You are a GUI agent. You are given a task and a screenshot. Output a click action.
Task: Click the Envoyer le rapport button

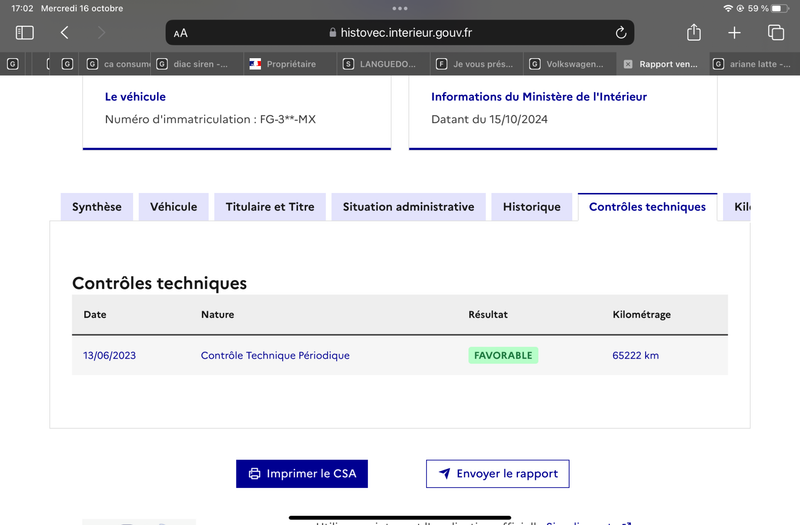(497, 473)
